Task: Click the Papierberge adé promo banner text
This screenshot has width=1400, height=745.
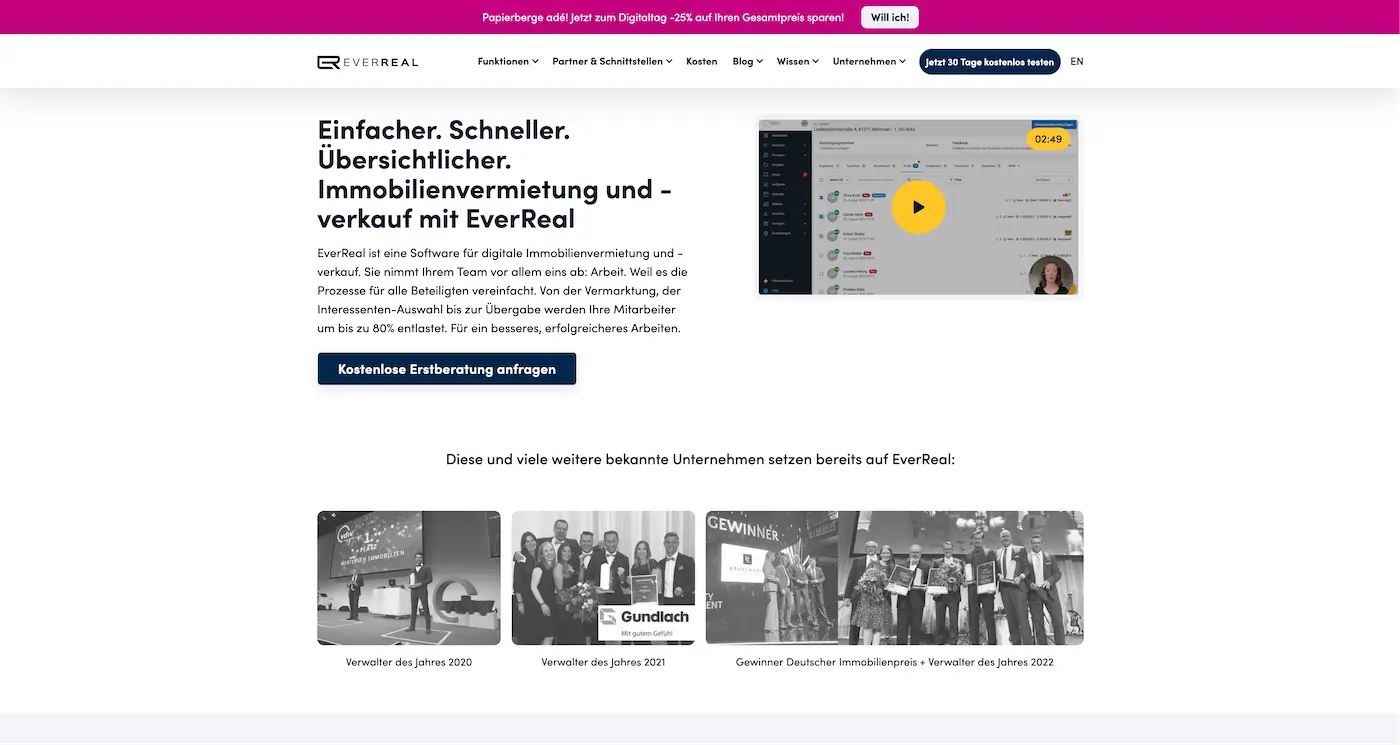Action: point(663,17)
